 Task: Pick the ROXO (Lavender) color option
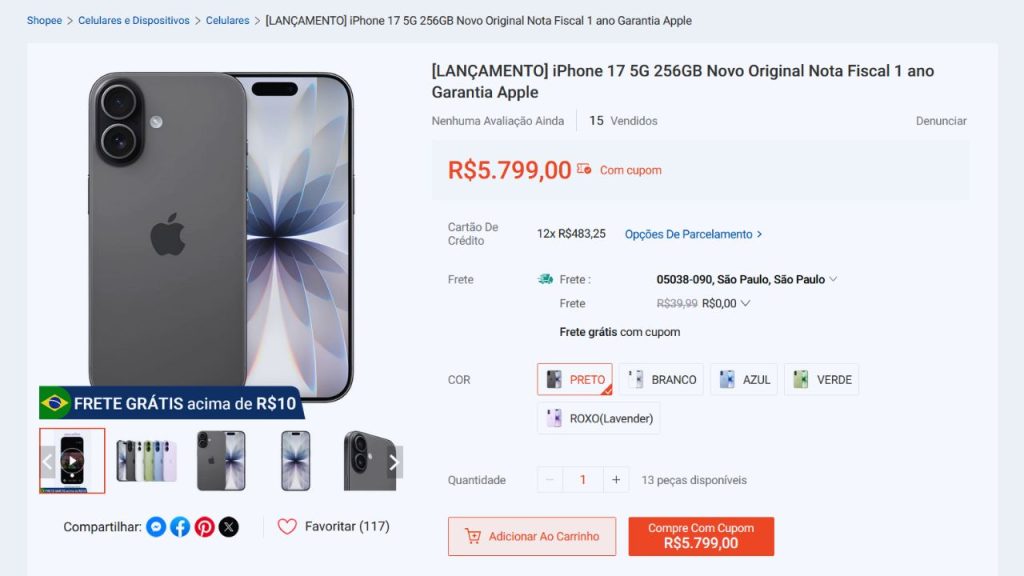tap(598, 418)
